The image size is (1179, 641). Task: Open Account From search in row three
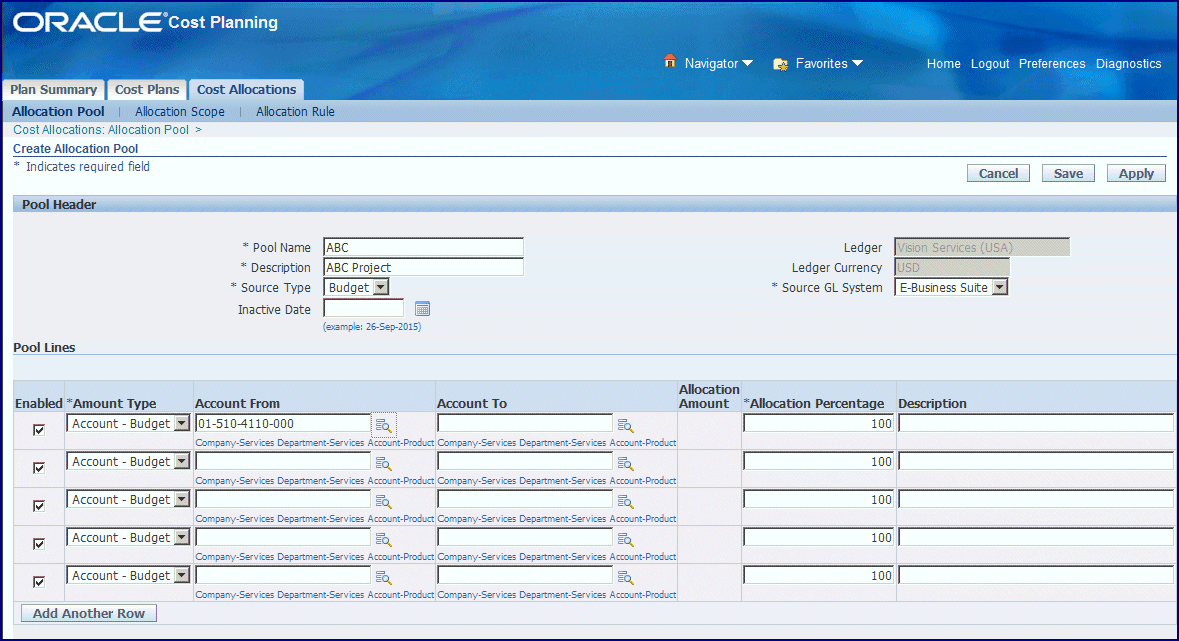pyautogui.click(x=383, y=501)
